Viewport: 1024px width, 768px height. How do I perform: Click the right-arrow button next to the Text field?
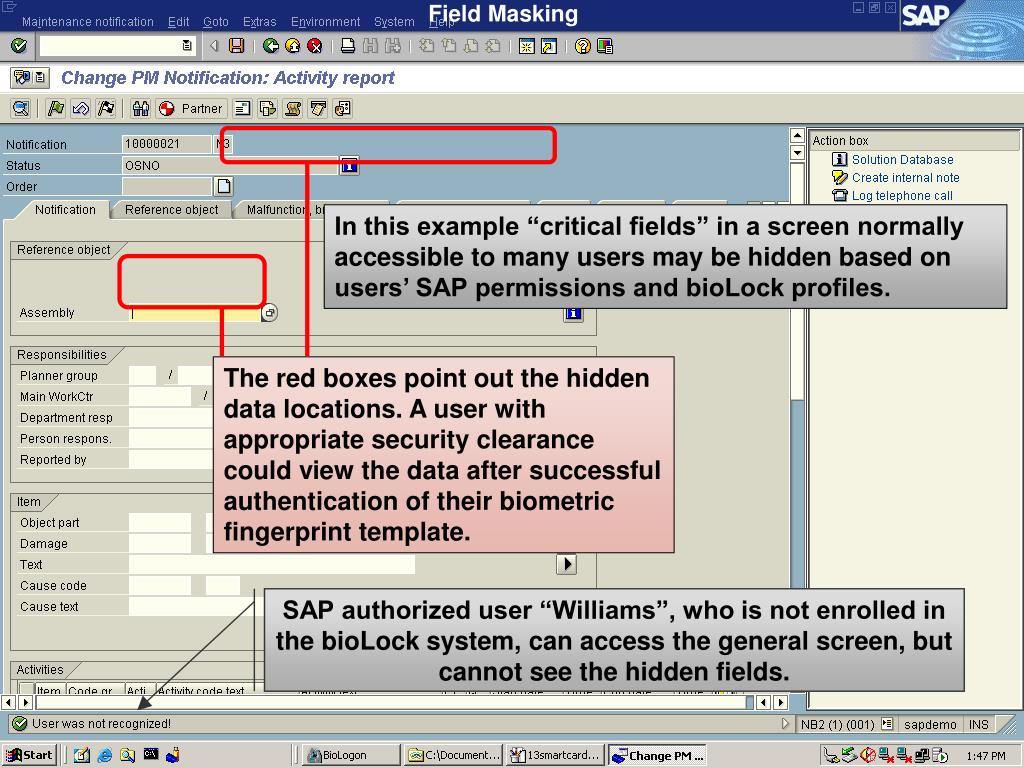pos(566,564)
